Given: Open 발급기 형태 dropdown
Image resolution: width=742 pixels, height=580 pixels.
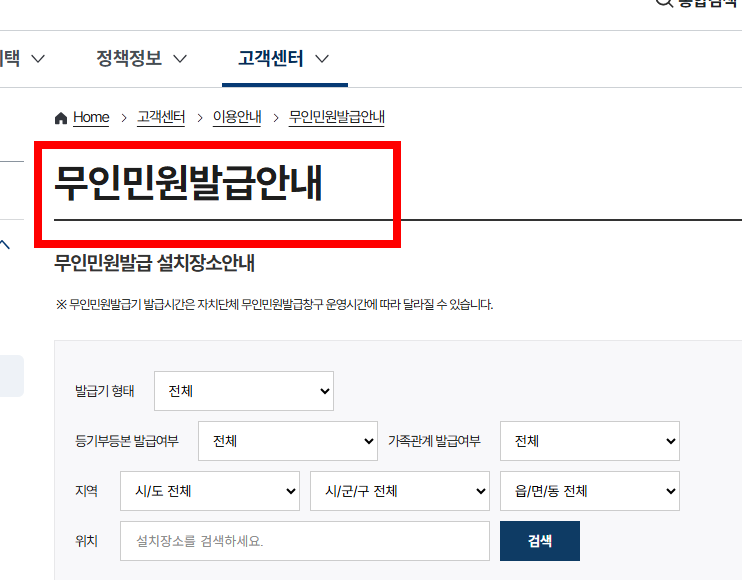Looking at the screenshot, I should 244,391.
